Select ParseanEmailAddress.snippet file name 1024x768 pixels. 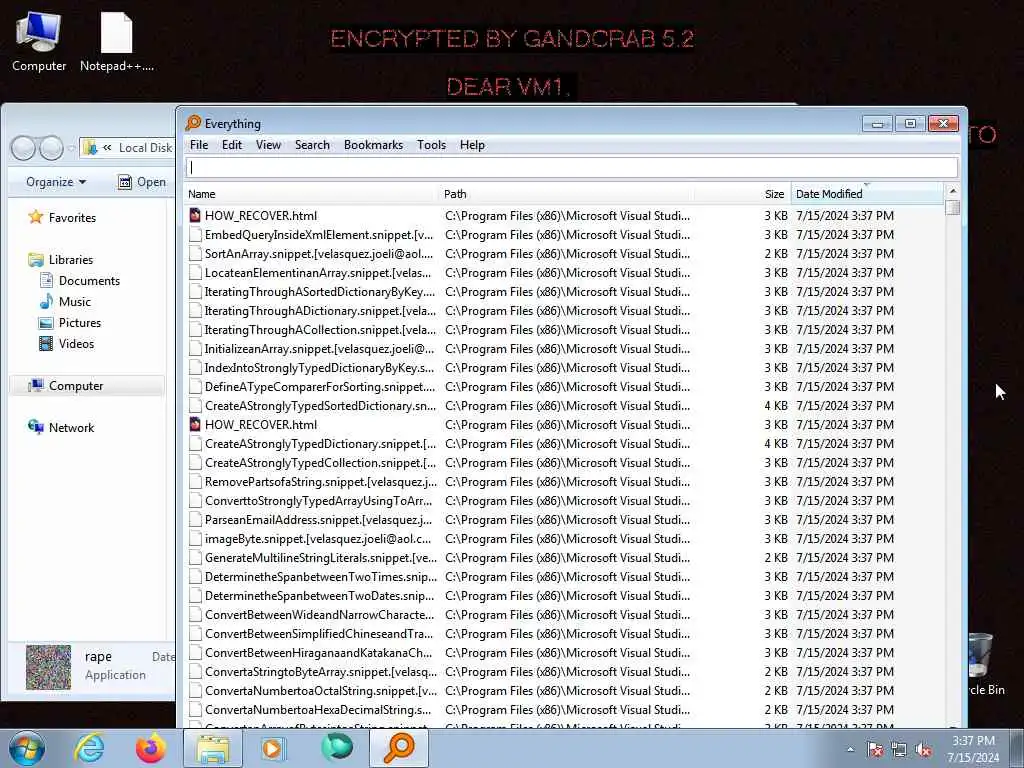coord(319,519)
